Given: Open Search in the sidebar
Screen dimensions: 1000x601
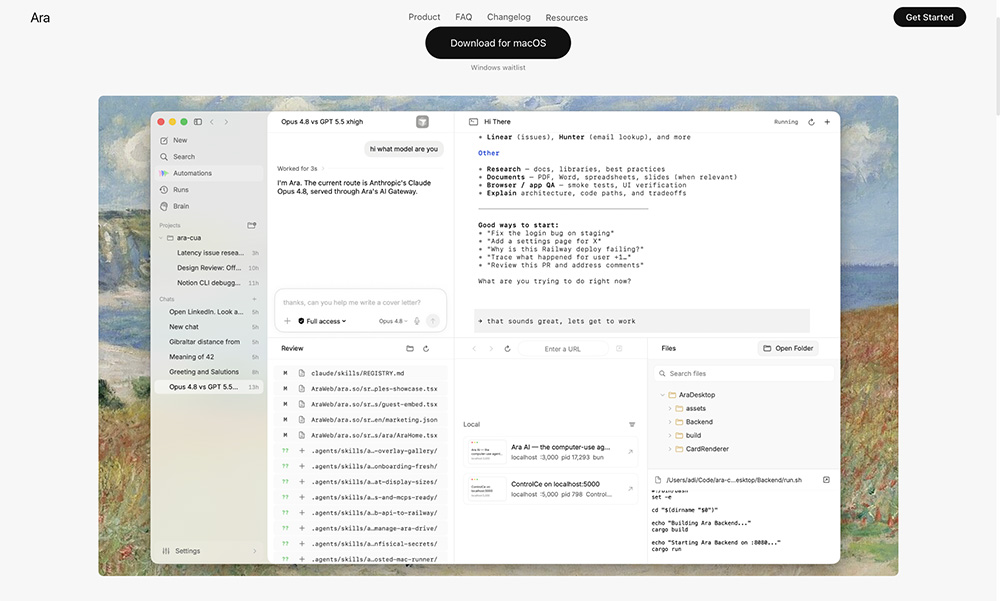Looking at the screenshot, I should [209, 157].
